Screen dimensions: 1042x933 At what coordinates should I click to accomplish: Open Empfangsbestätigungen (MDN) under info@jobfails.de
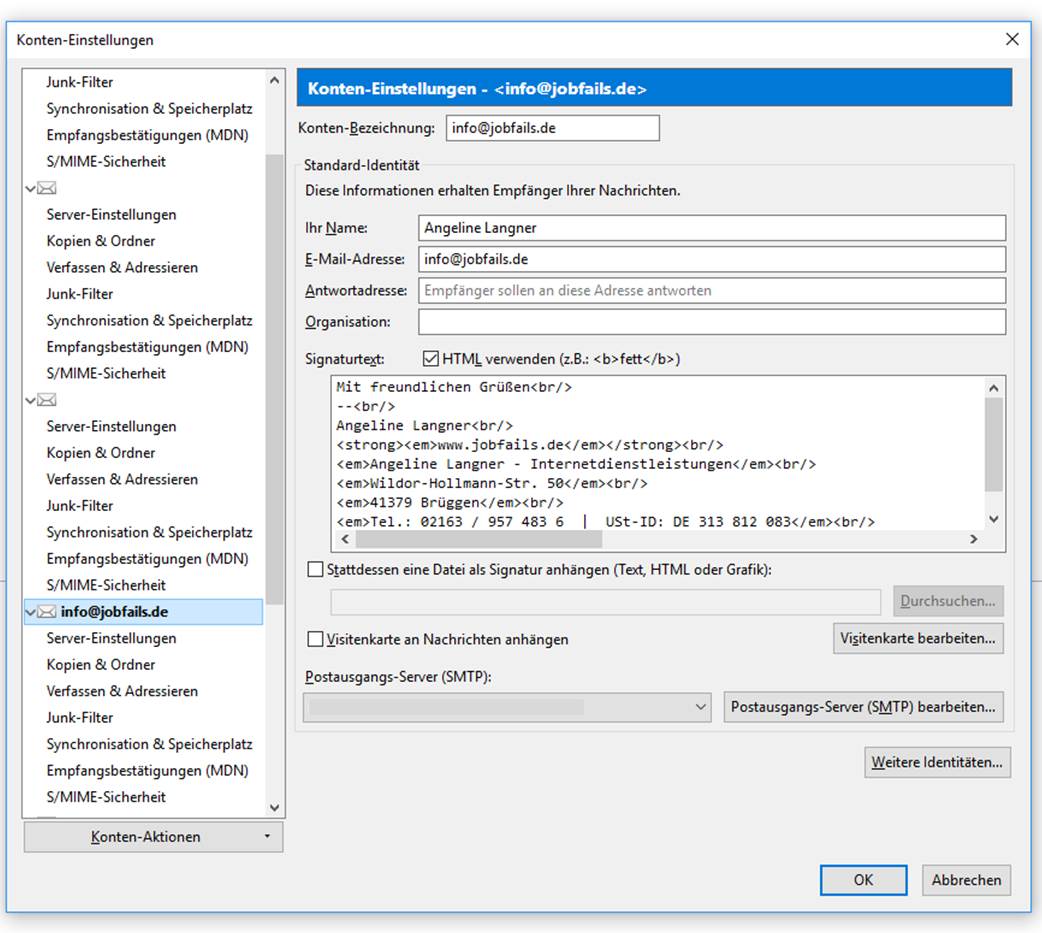pos(148,771)
